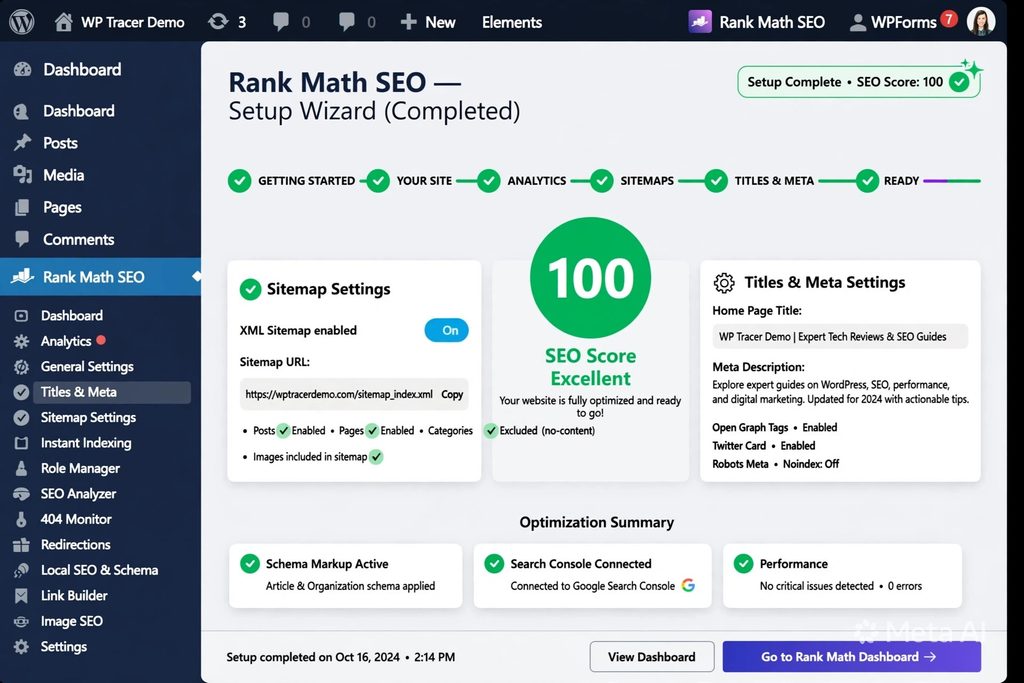
Task: Toggle the XML Sitemap enabled switch
Action: coord(446,330)
